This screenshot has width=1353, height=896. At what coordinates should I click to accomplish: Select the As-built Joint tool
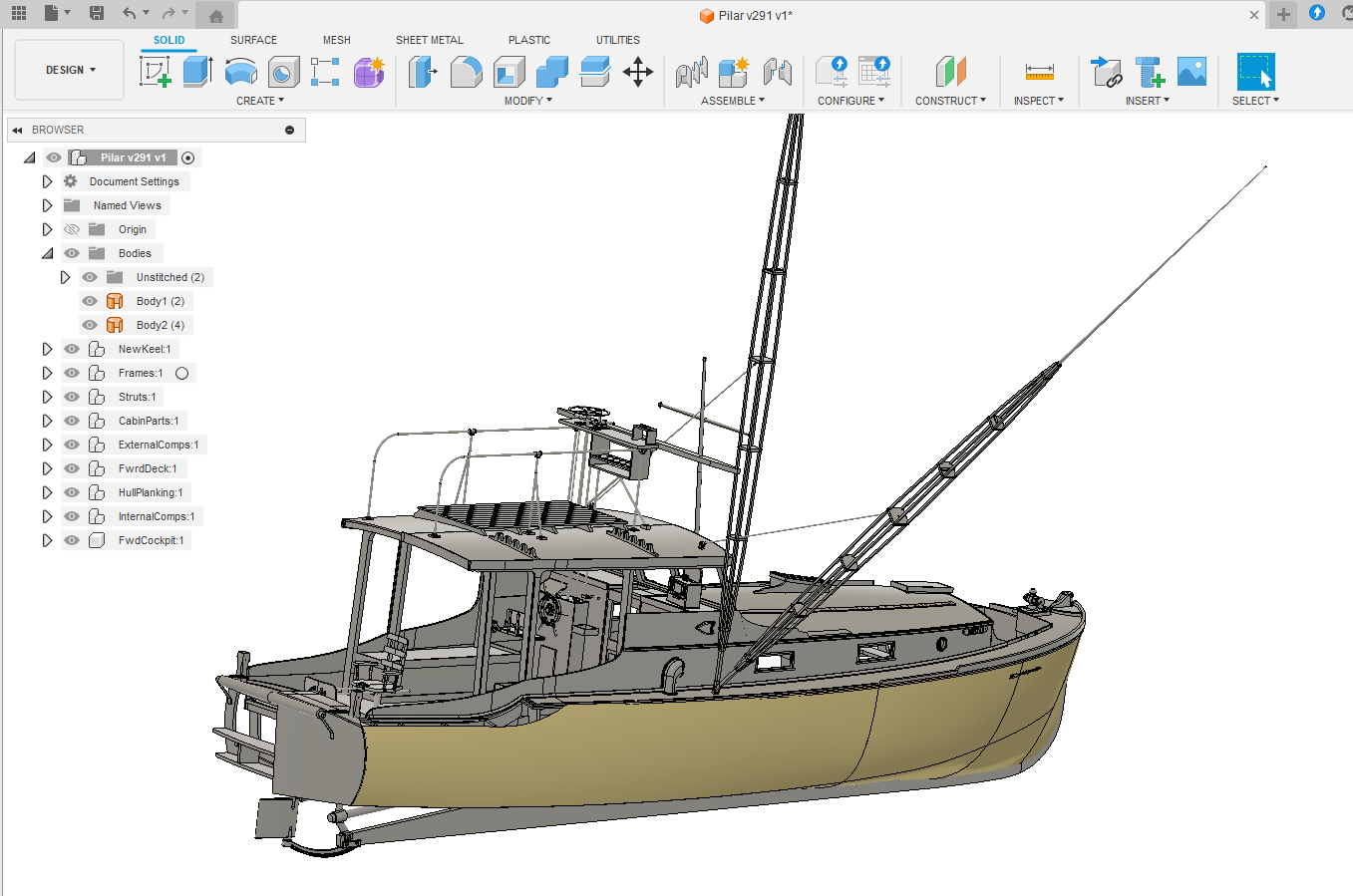(x=777, y=72)
